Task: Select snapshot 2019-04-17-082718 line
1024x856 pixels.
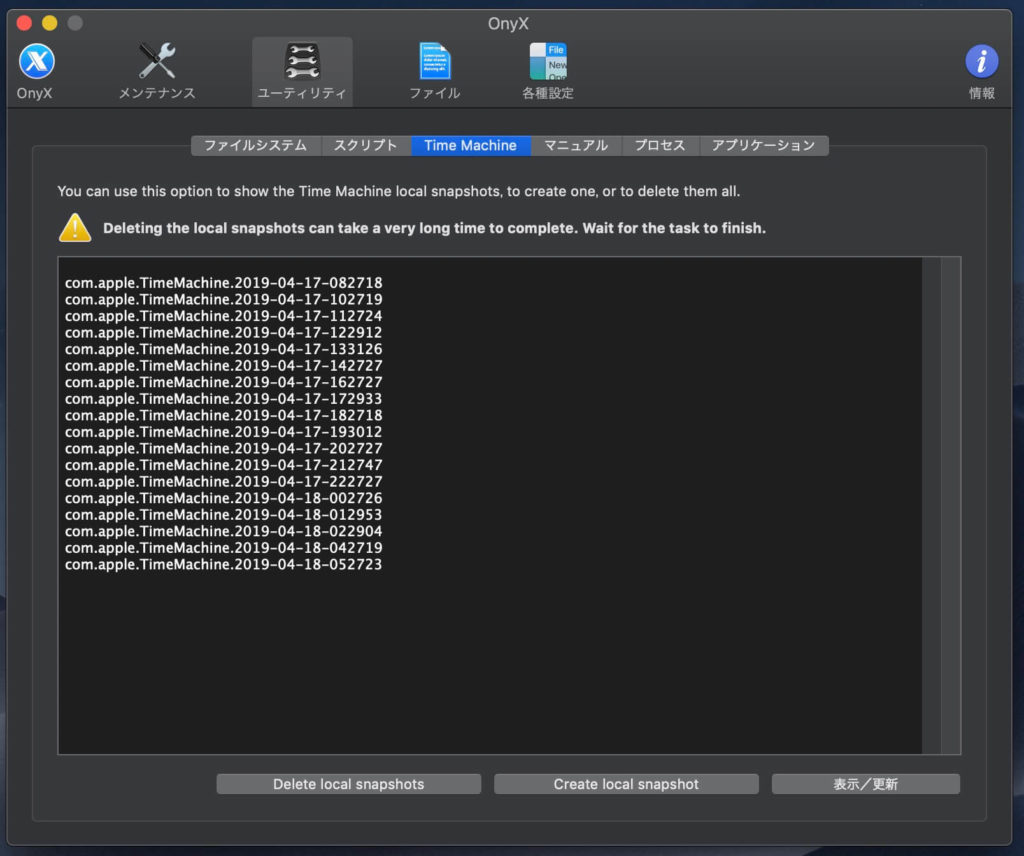Action: tap(223, 283)
